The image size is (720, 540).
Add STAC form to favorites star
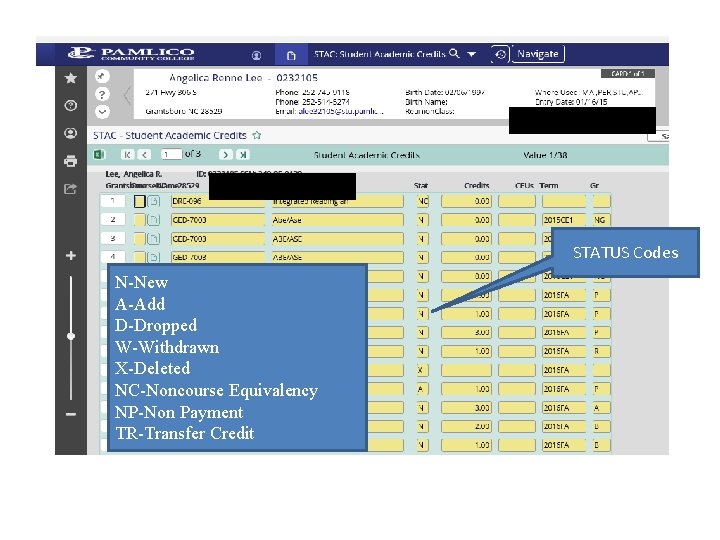coord(257,135)
